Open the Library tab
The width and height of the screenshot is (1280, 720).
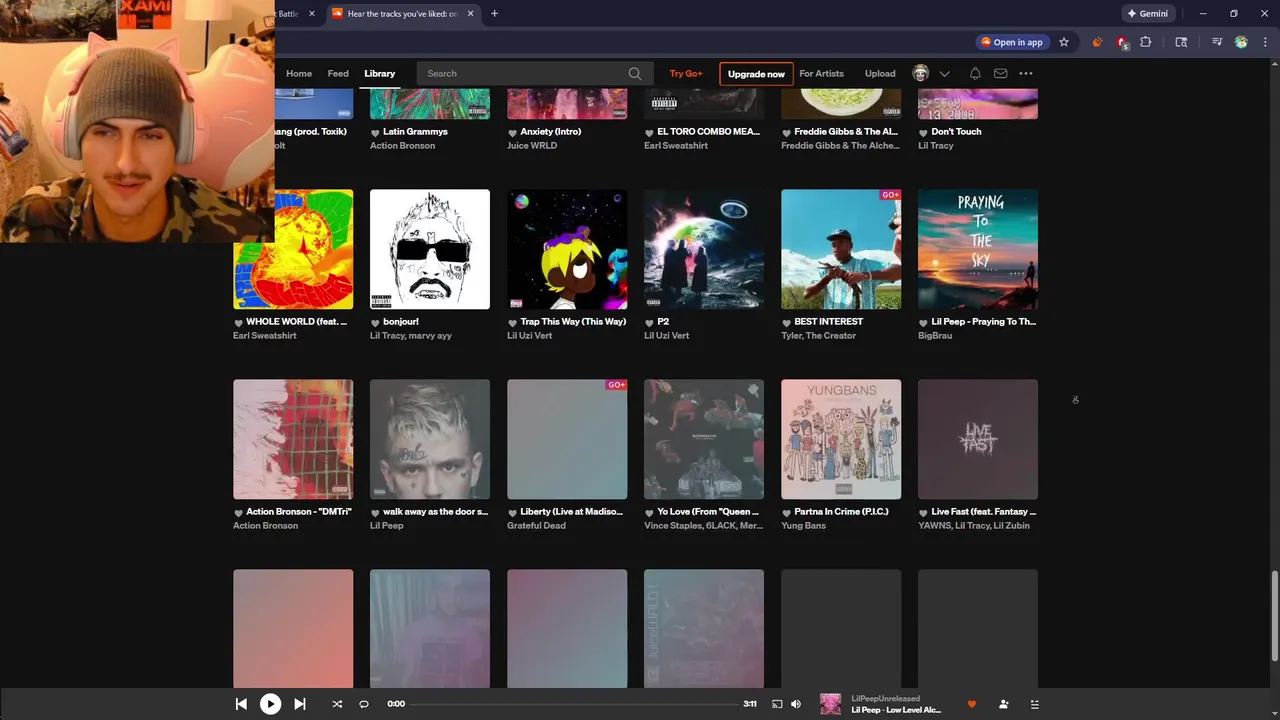pyautogui.click(x=380, y=73)
